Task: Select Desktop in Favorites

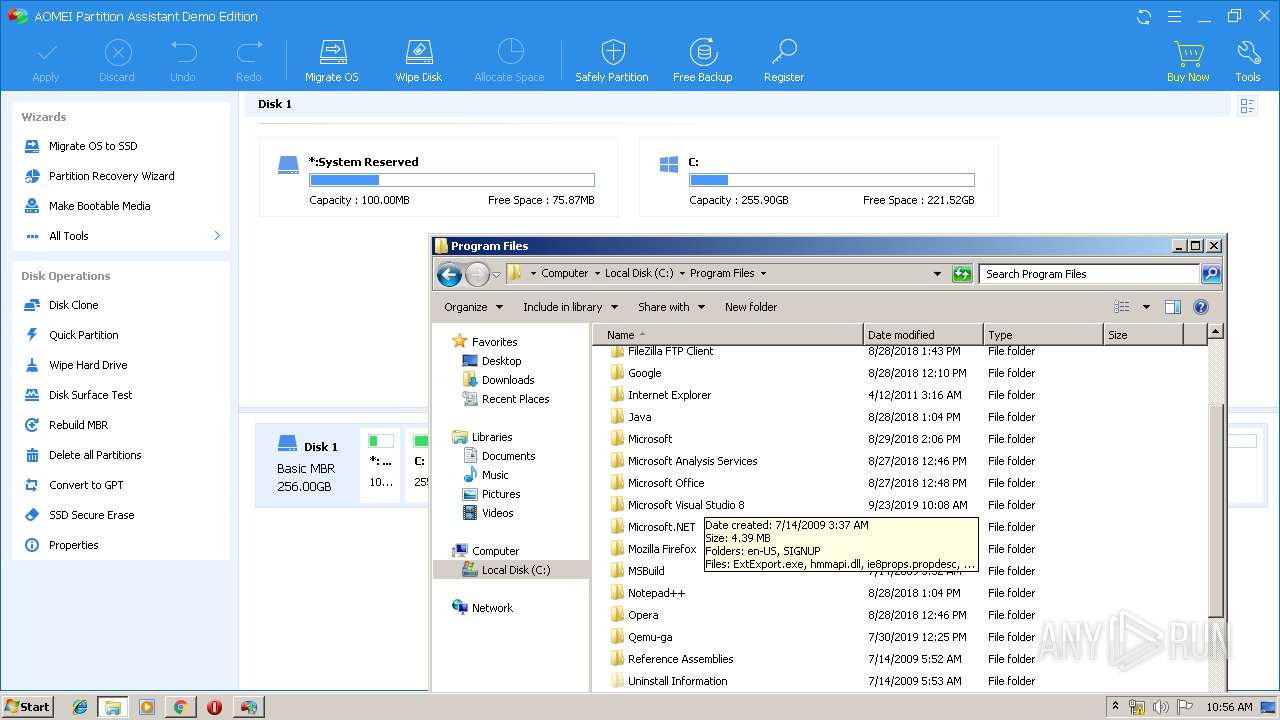Action: click(x=501, y=361)
